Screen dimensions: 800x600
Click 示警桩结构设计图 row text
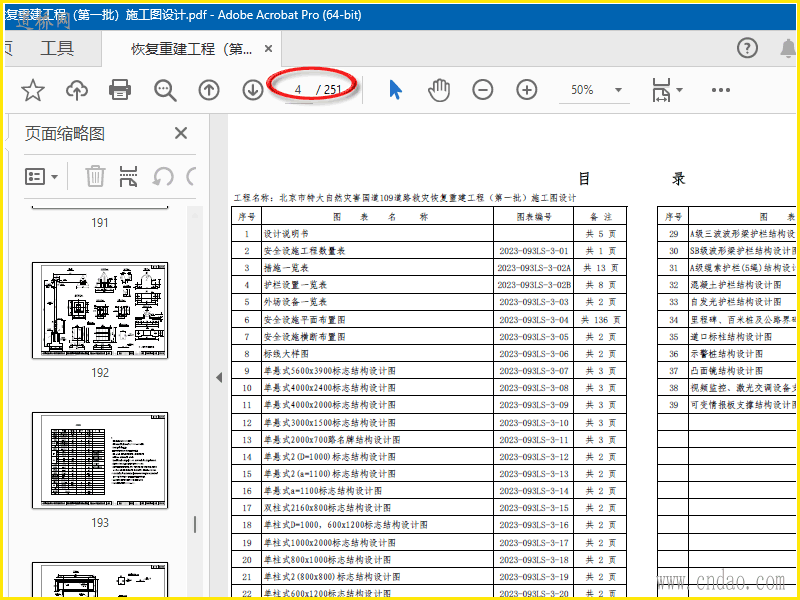(x=727, y=354)
